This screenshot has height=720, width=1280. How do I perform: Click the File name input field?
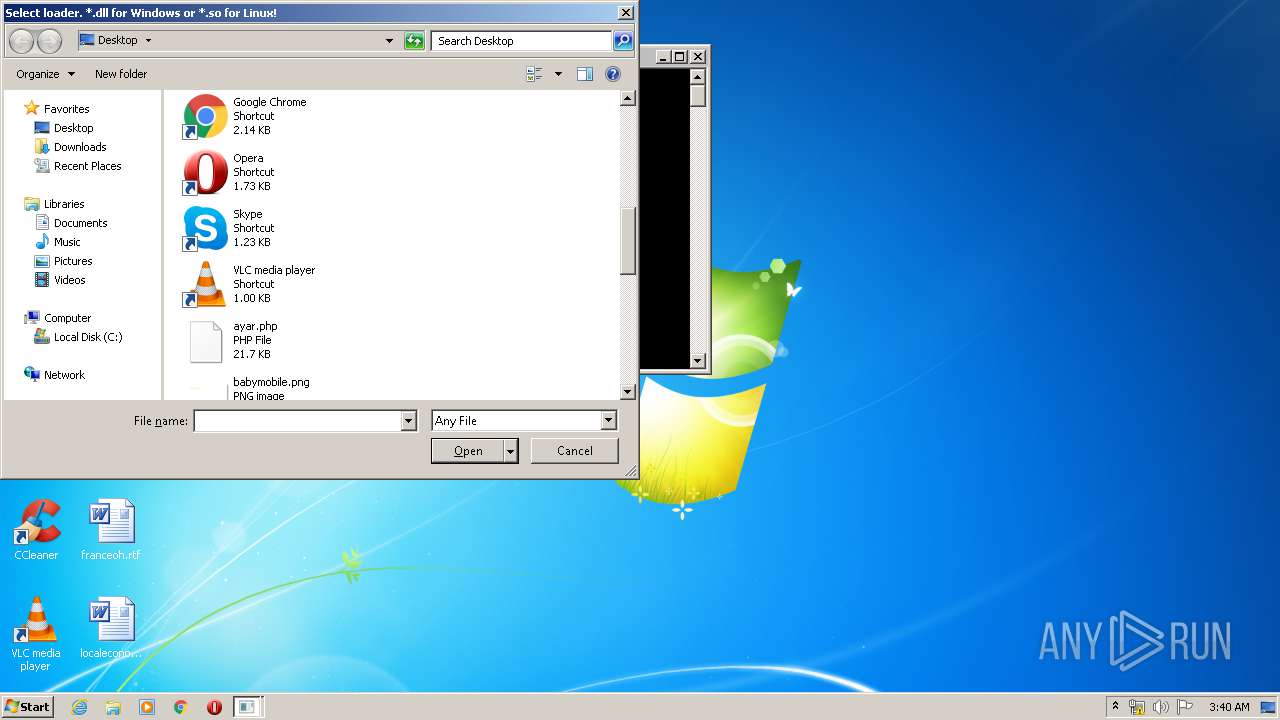pyautogui.click(x=297, y=421)
